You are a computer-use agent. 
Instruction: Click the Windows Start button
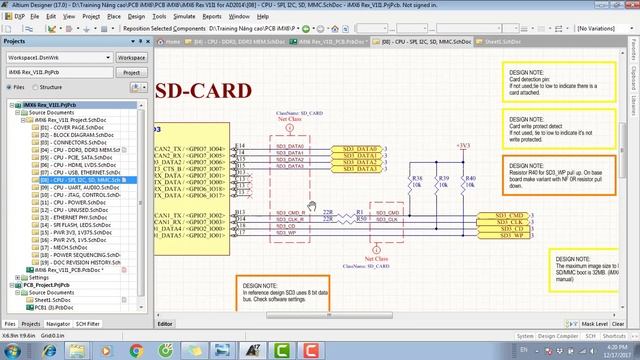point(12,351)
